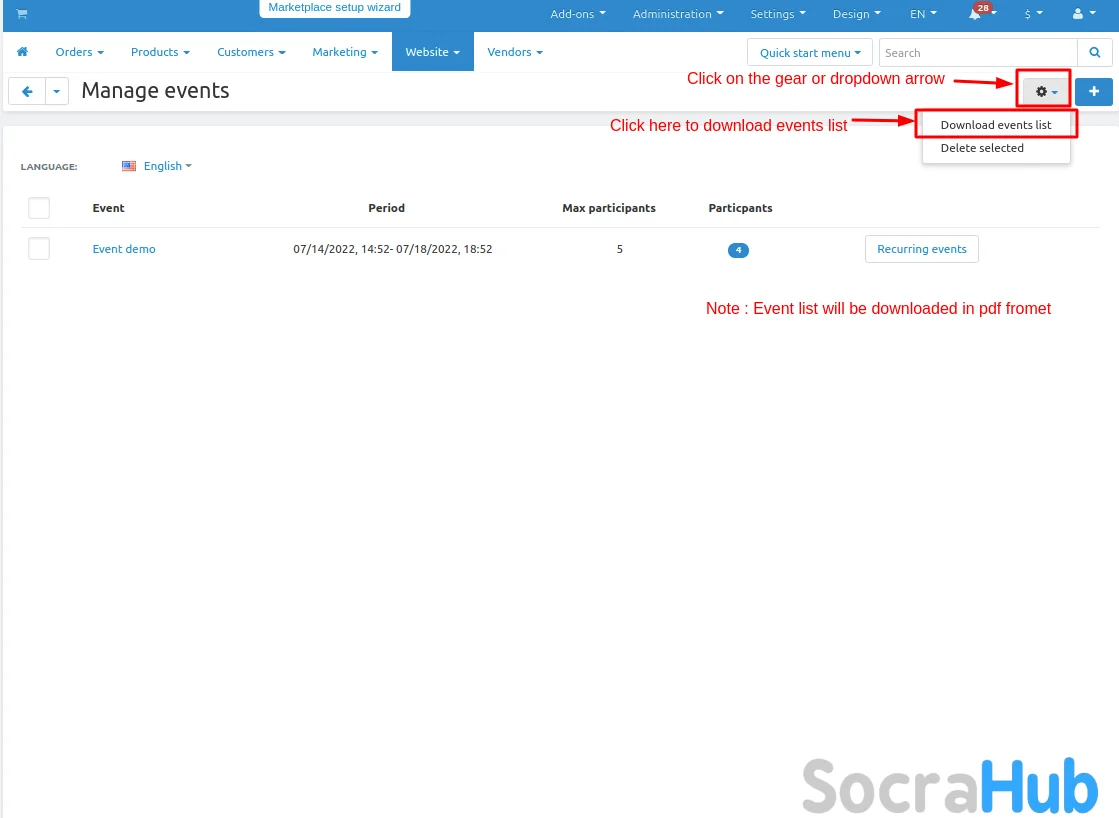Expand the Administration dropdown
The height and width of the screenshot is (818, 1119).
pos(678,14)
